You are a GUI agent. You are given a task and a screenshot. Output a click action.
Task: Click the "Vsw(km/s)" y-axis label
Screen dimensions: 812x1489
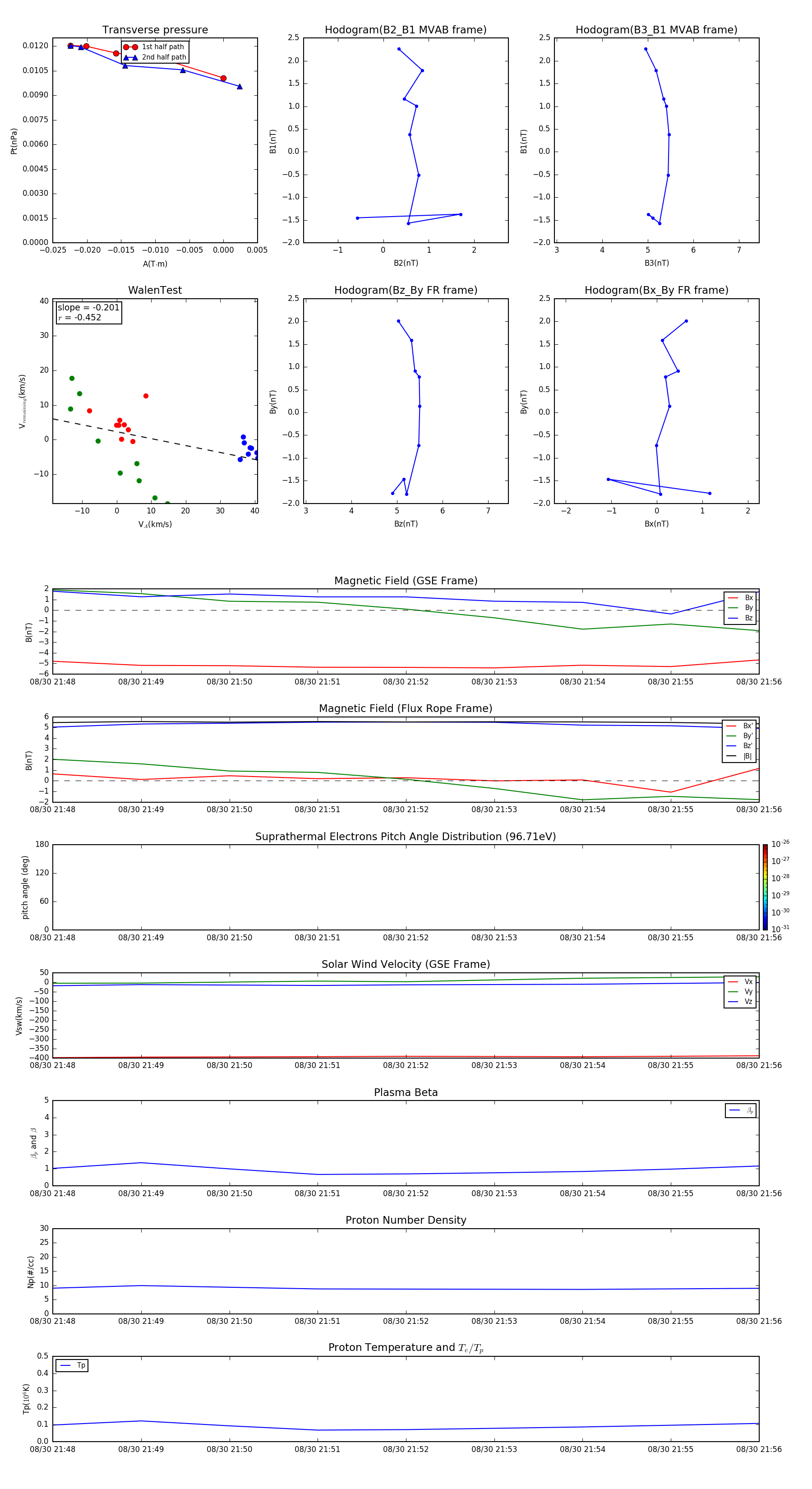19,1016
